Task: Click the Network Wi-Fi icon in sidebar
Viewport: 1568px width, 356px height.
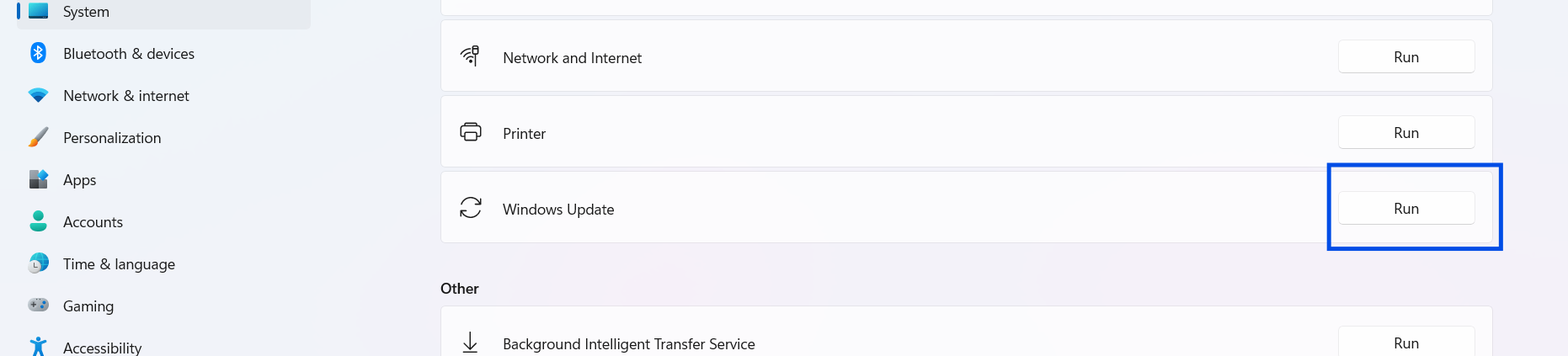Action: tap(38, 95)
